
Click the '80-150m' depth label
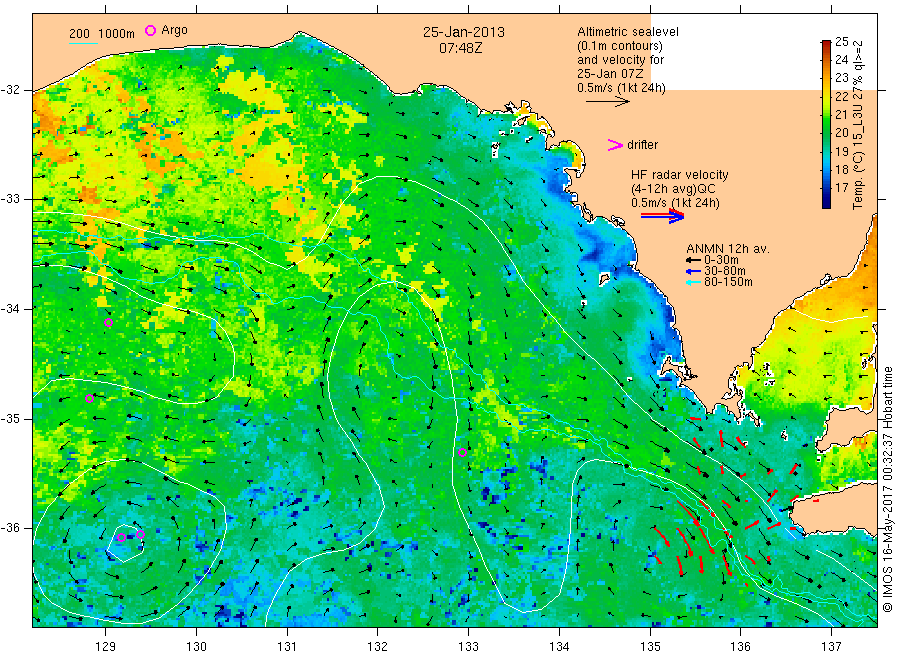point(728,282)
